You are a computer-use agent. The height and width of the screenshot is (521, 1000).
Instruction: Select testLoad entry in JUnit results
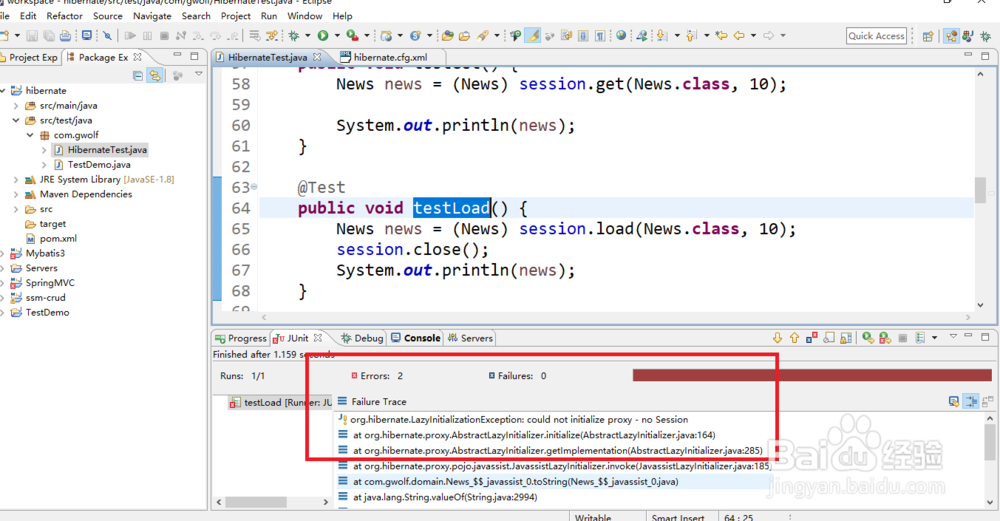[x=281, y=402]
